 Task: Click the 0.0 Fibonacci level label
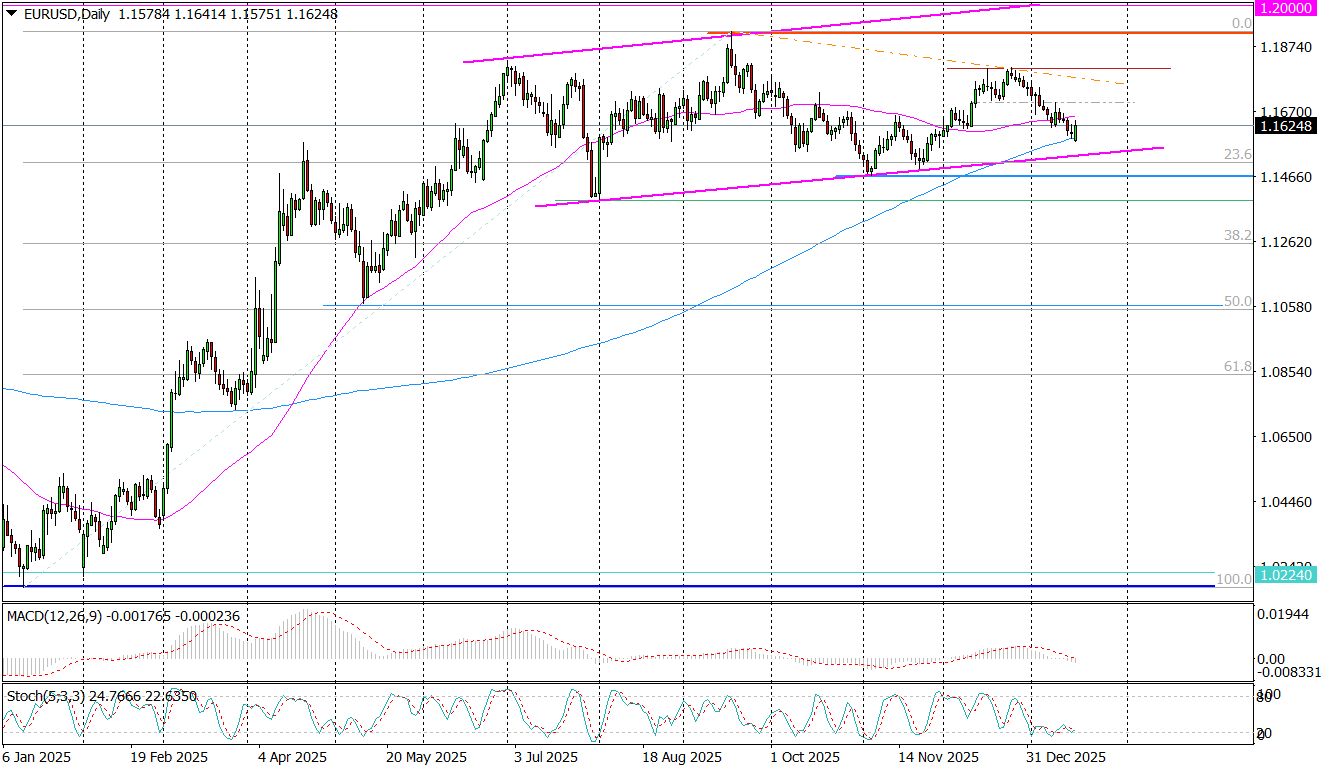tap(1241, 23)
